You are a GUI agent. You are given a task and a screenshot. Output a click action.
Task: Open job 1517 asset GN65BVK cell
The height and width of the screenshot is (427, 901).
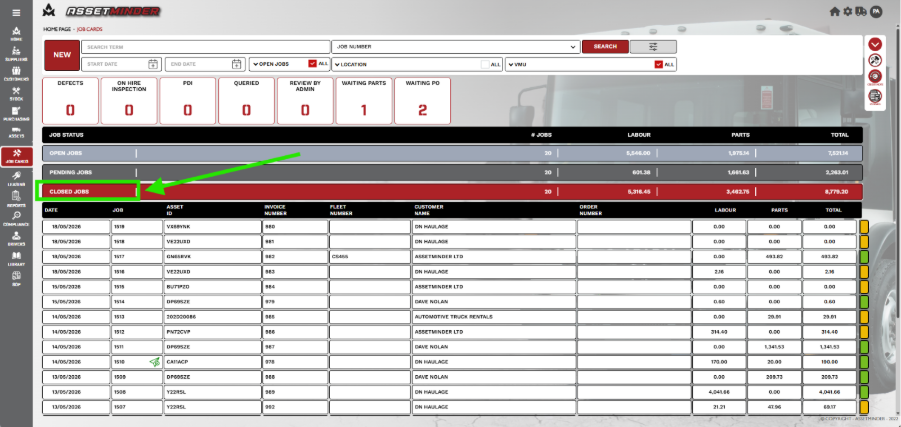click(x=212, y=256)
